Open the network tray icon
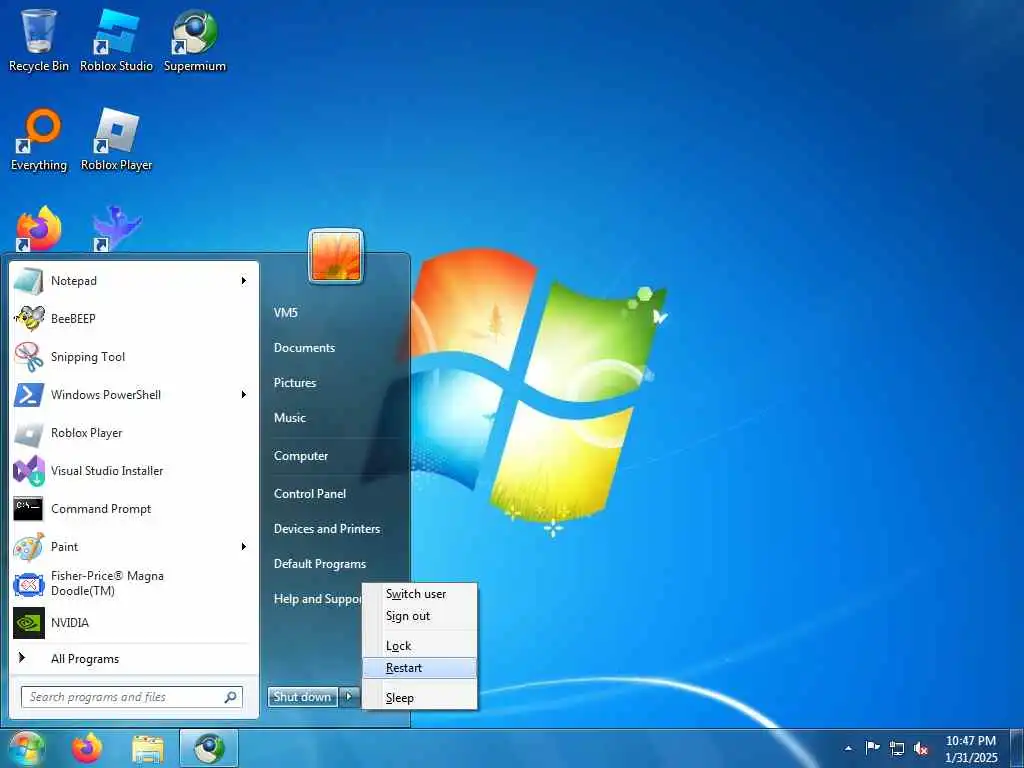Image resolution: width=1024 pixels, height=768 pixels. pyautogui.click(x=897, y=748)
